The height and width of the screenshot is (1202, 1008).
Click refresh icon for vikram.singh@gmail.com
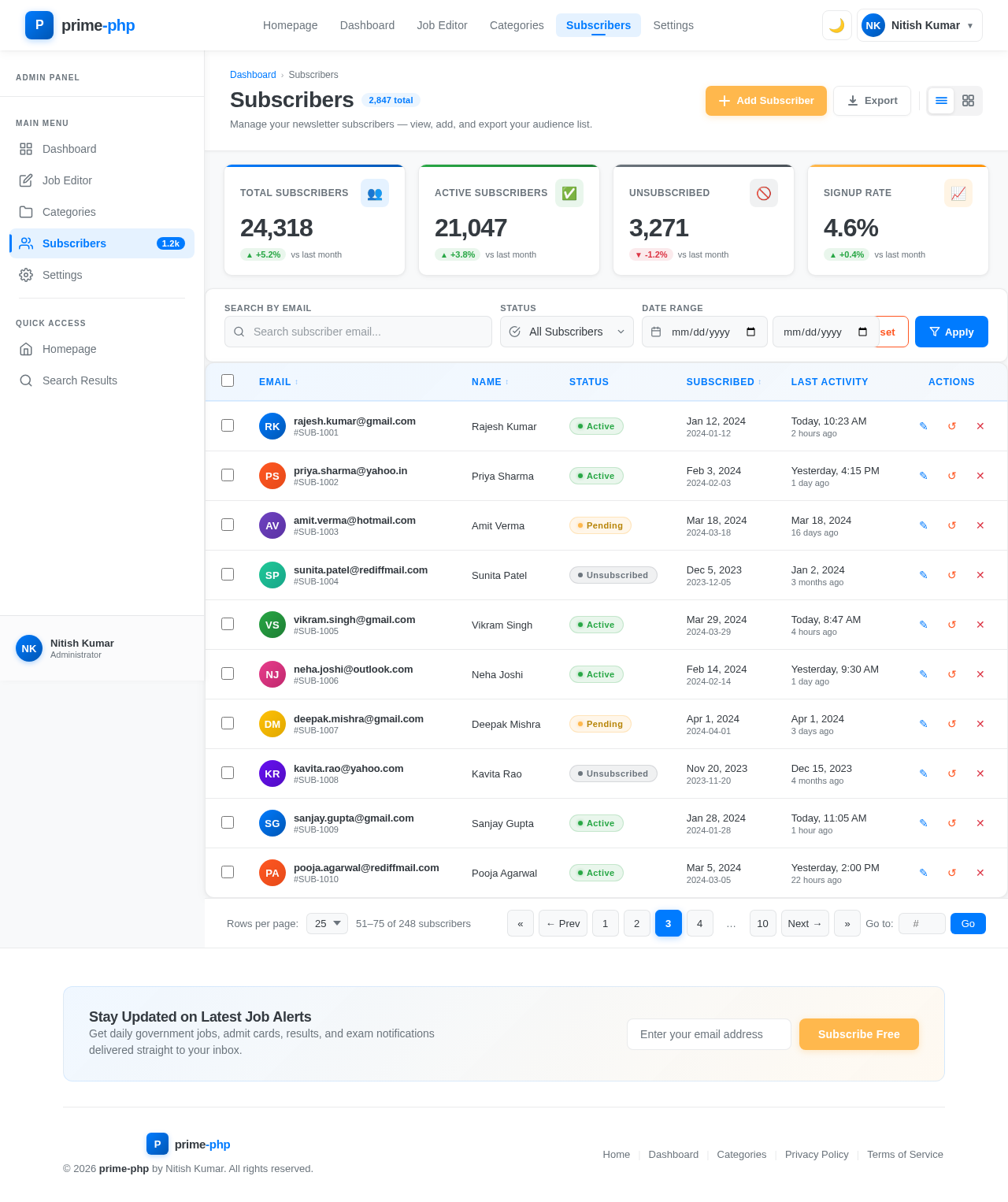coord(952,625)
